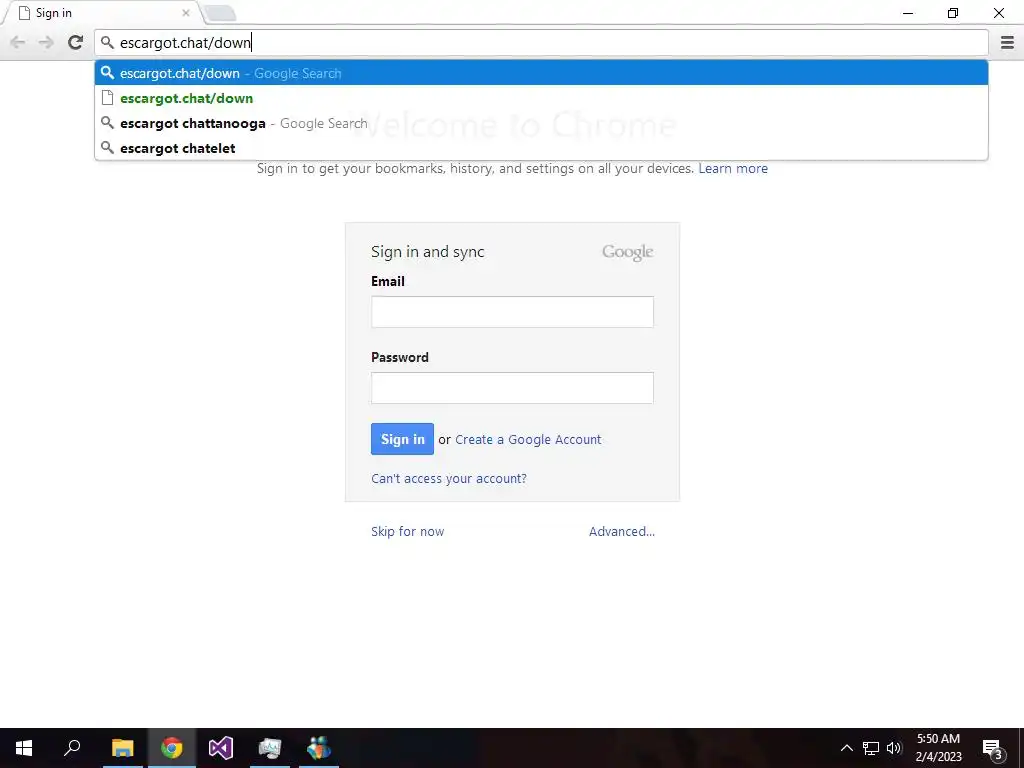Click the page icon of the URL suggestion
This screenshot has height=768, width=1024.
tap(107, 98)
